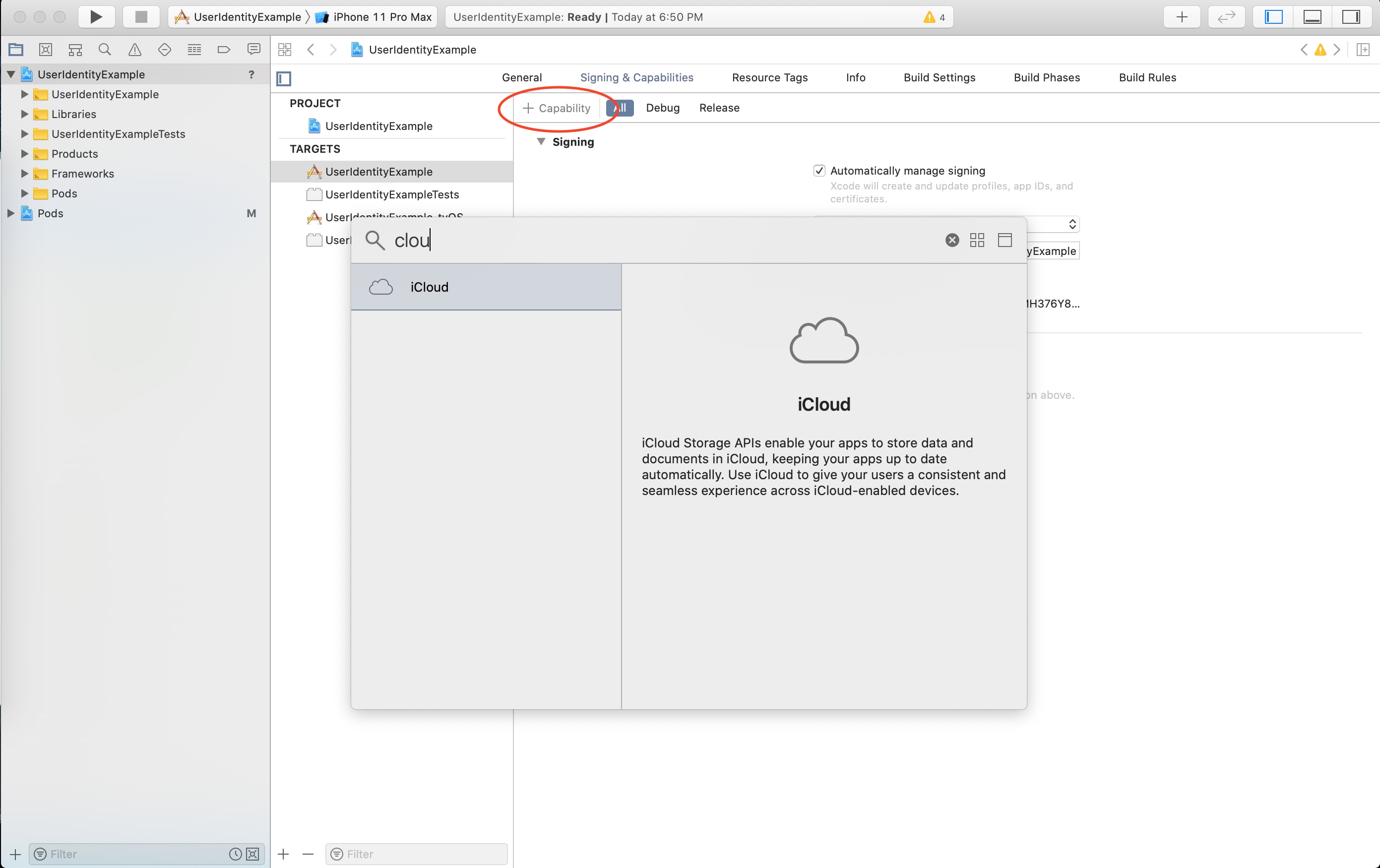Select the Build Settings tab
This screenshot has height=868, width=1380.
pyautogui.click(x=939, y=77)
